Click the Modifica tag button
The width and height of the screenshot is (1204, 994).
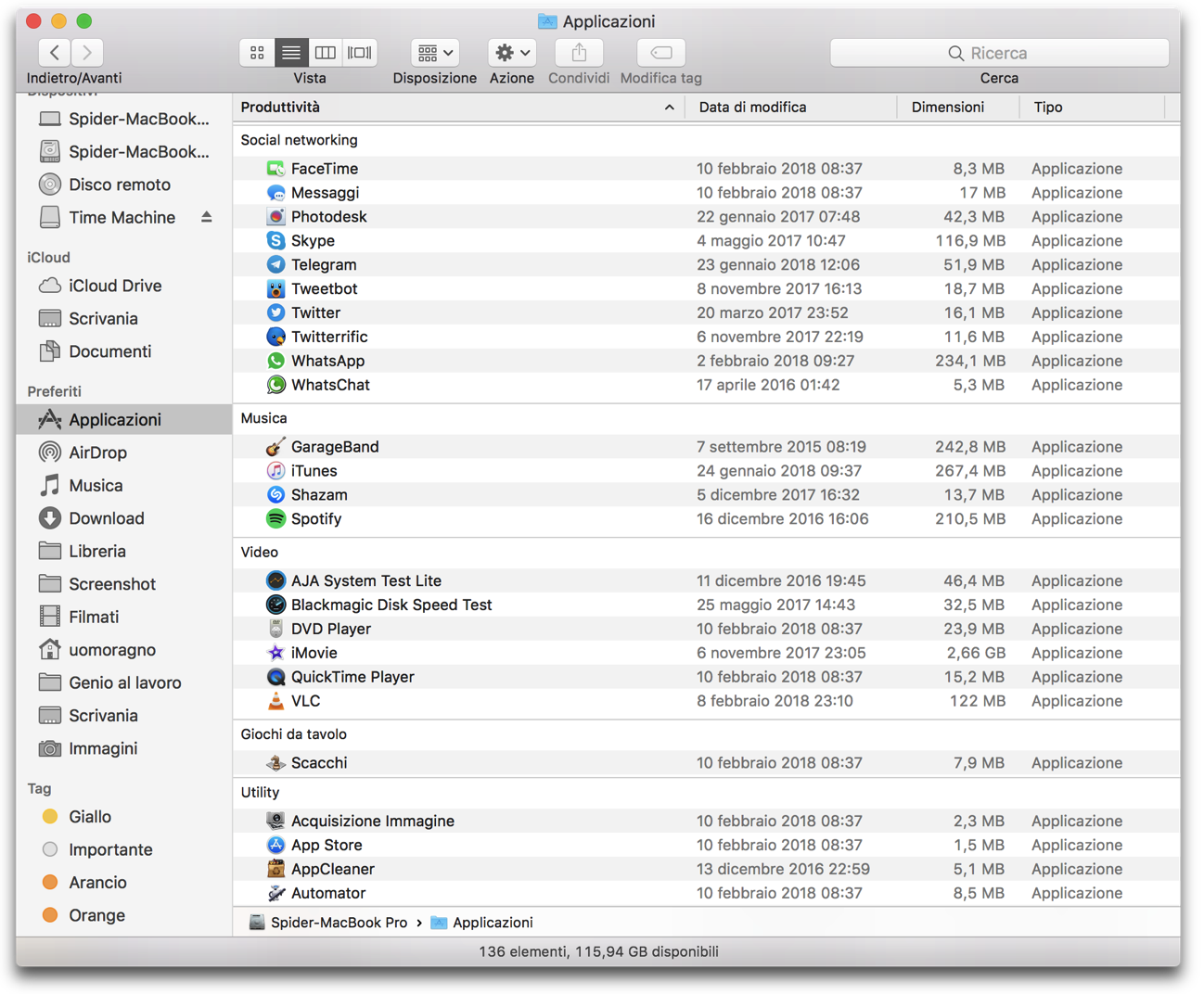pos(661,53)
